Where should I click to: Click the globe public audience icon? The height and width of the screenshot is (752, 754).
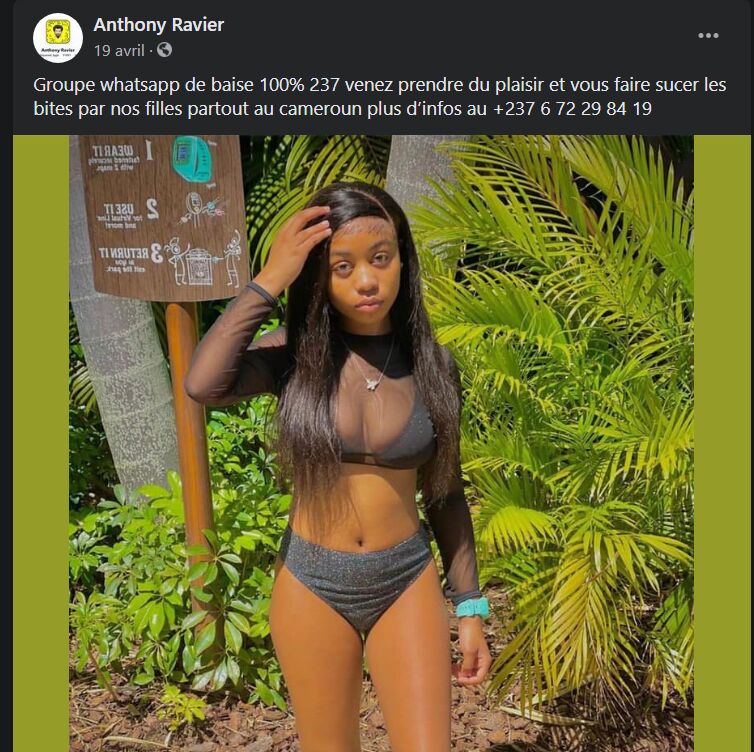tap(164, 50)
